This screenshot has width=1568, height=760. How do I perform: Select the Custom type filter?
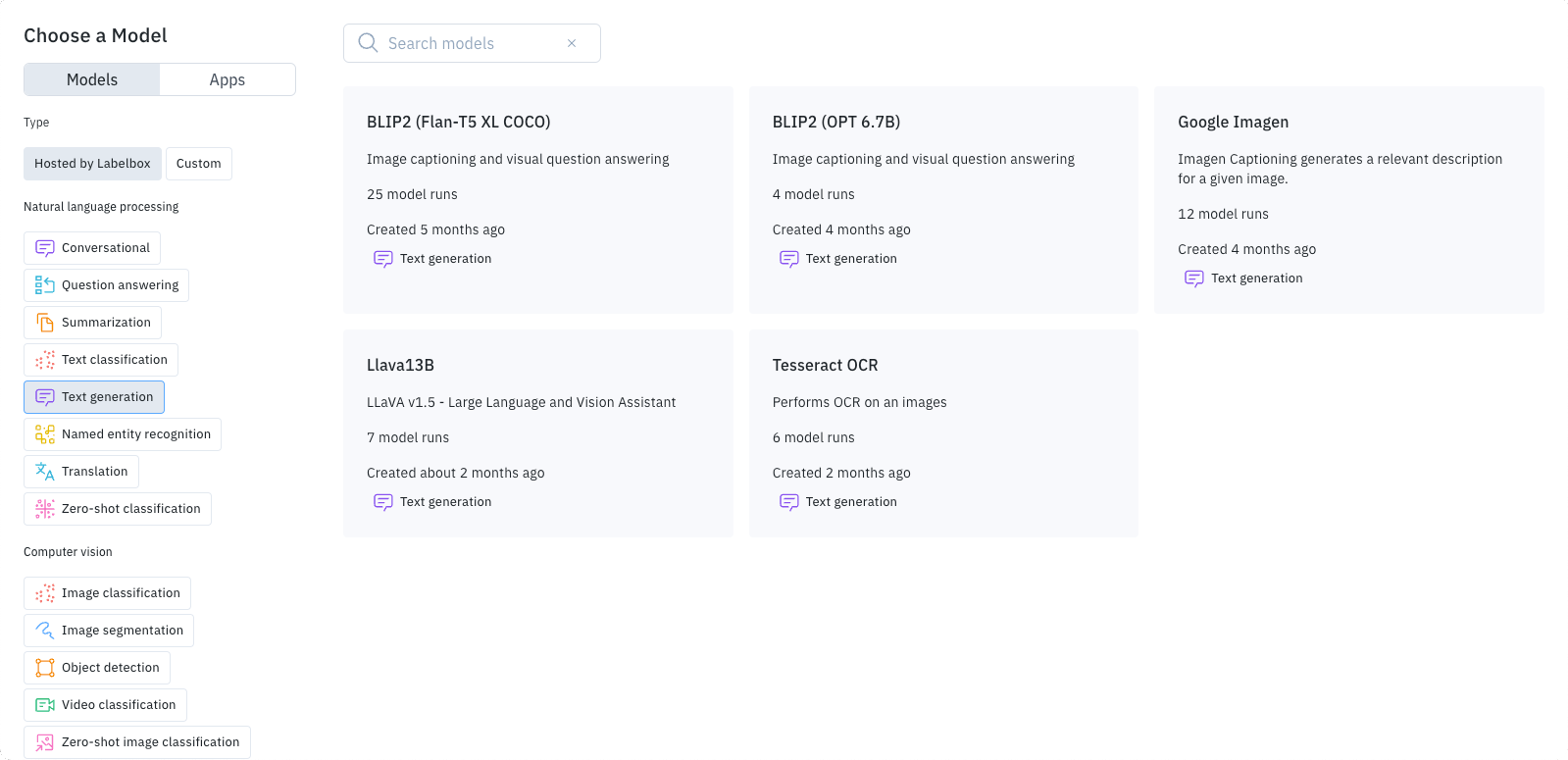(199, 164)
